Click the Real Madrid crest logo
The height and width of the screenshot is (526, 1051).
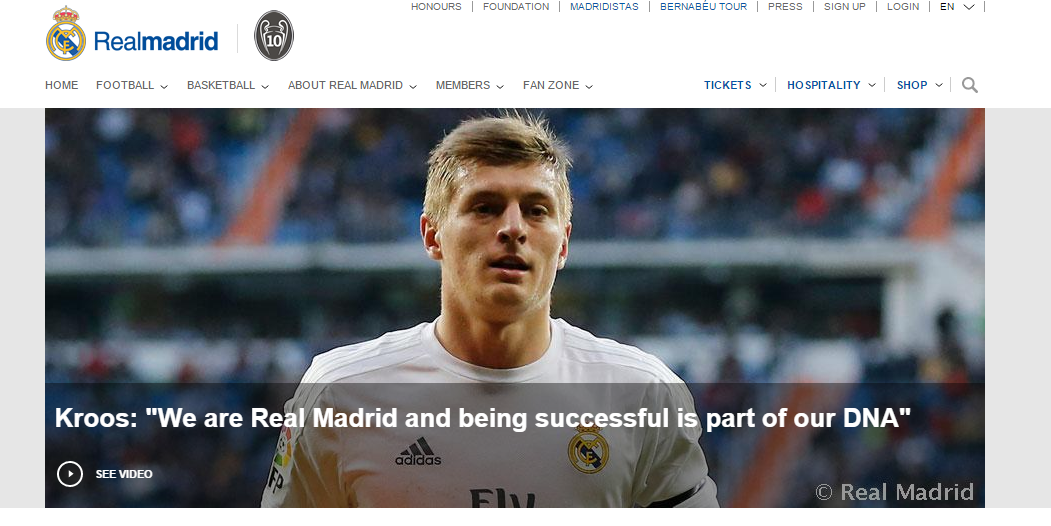coord(66,34)
